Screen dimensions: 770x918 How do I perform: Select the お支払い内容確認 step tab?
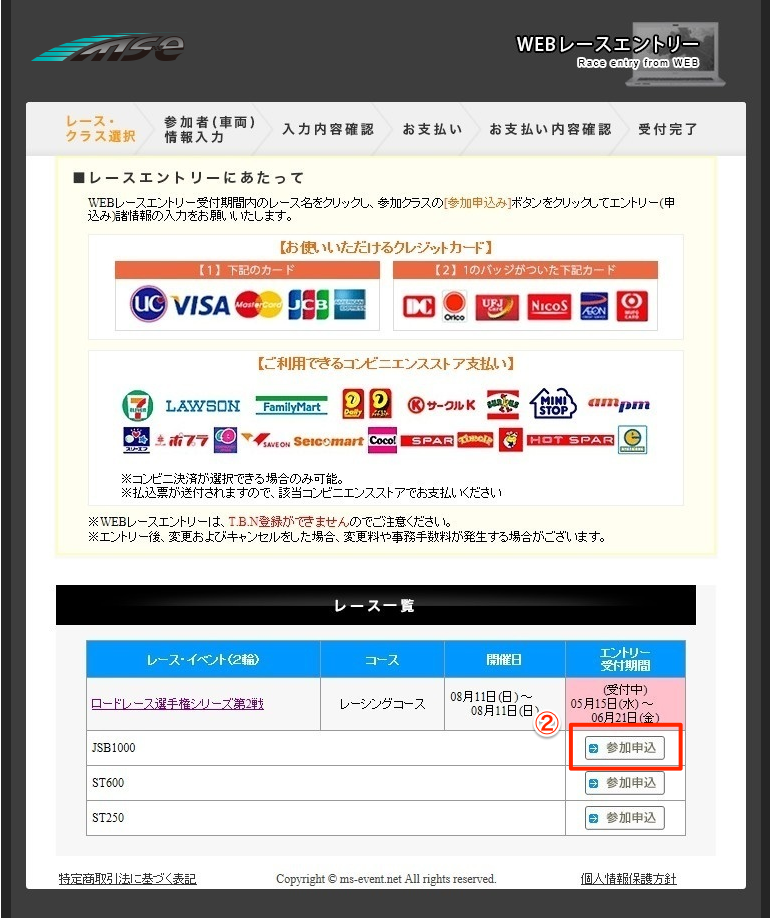point(550,129)
